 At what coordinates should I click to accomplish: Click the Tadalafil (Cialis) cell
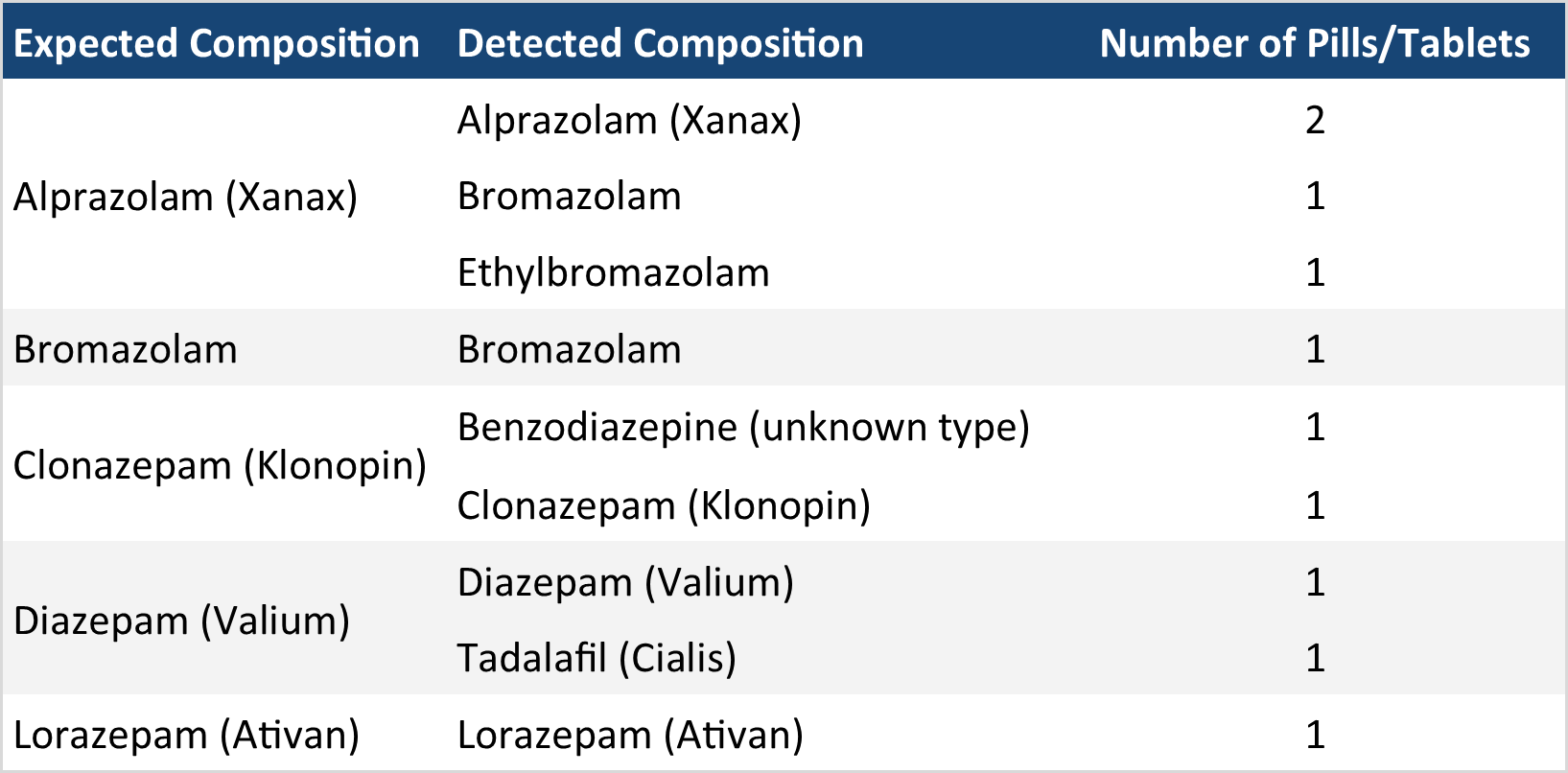pyautogui.click(x=597, y=659)
